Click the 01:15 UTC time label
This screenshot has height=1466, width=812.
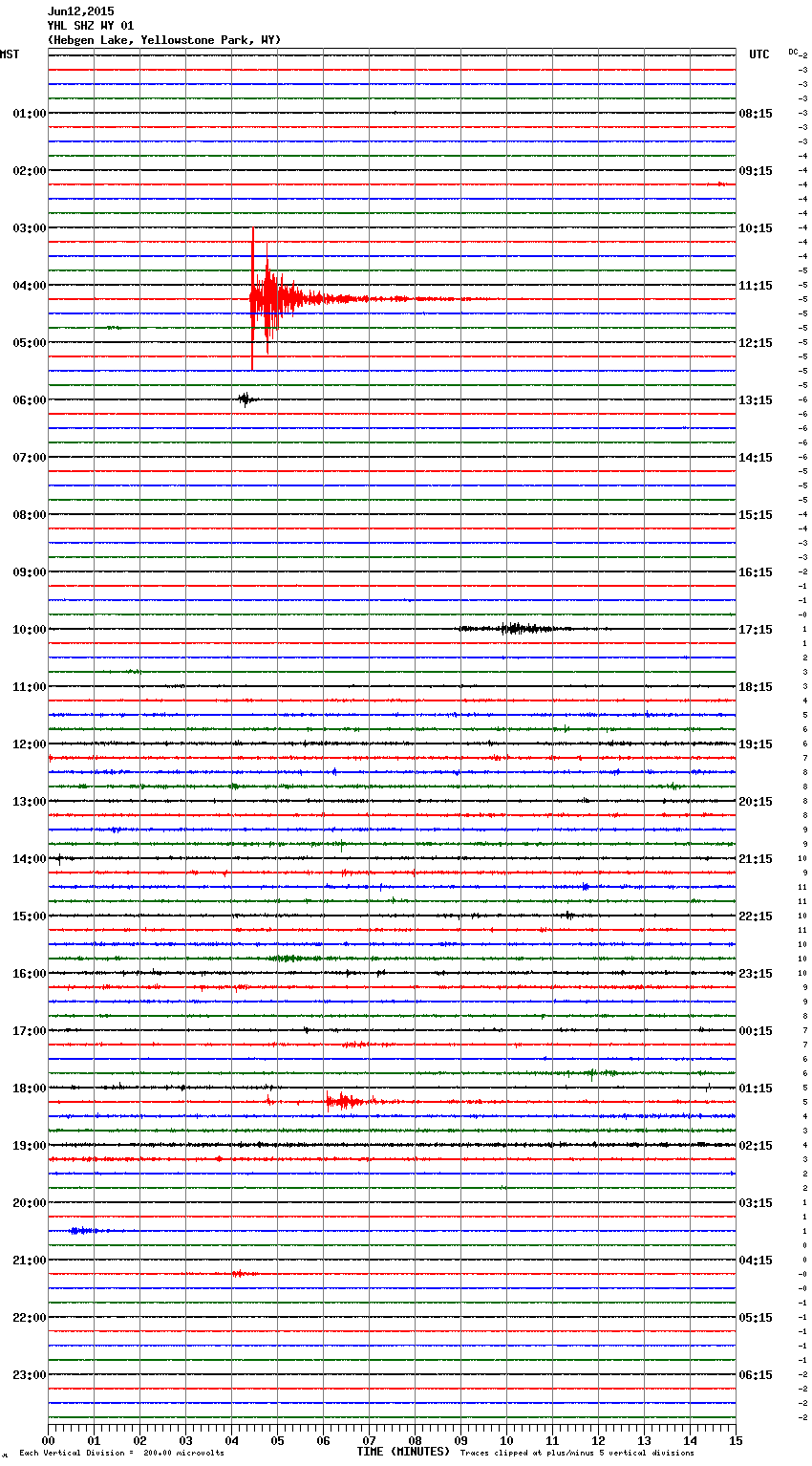point(756,1089)
